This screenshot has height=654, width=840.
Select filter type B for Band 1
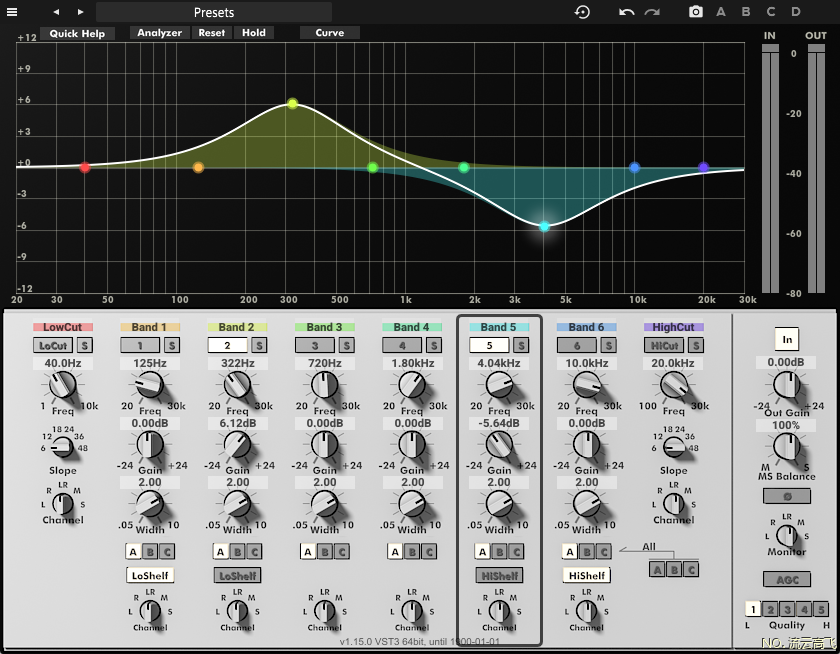(150, 552)
